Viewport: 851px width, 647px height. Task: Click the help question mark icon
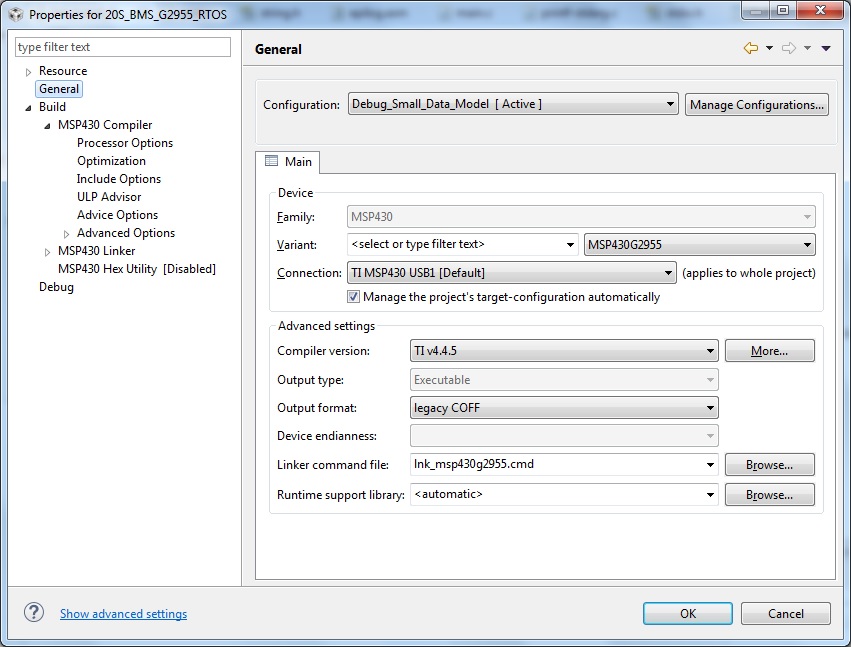tap(34, 613)
